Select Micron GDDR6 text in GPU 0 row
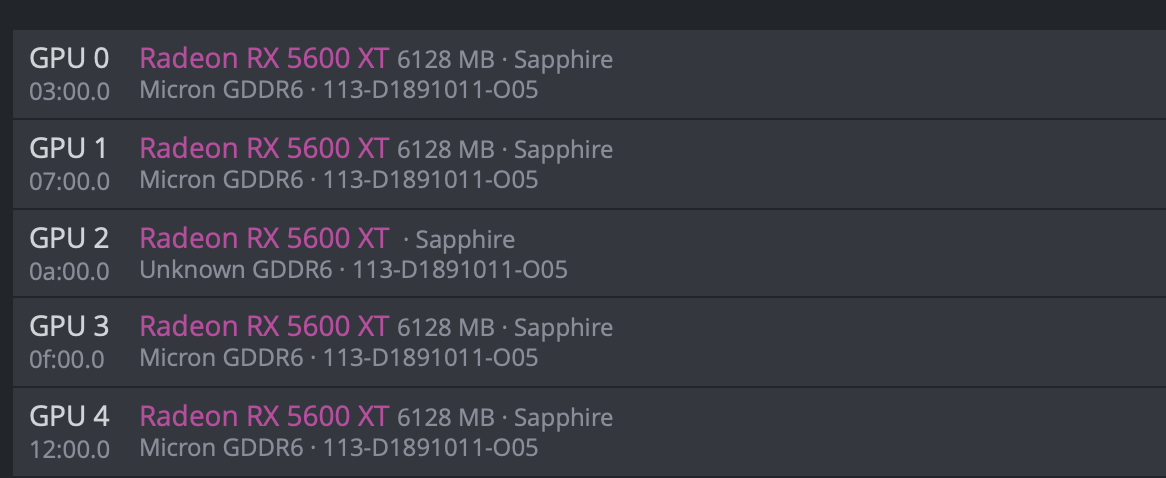This screenshot has height=478, width=1166. click(x=221, y=91)
